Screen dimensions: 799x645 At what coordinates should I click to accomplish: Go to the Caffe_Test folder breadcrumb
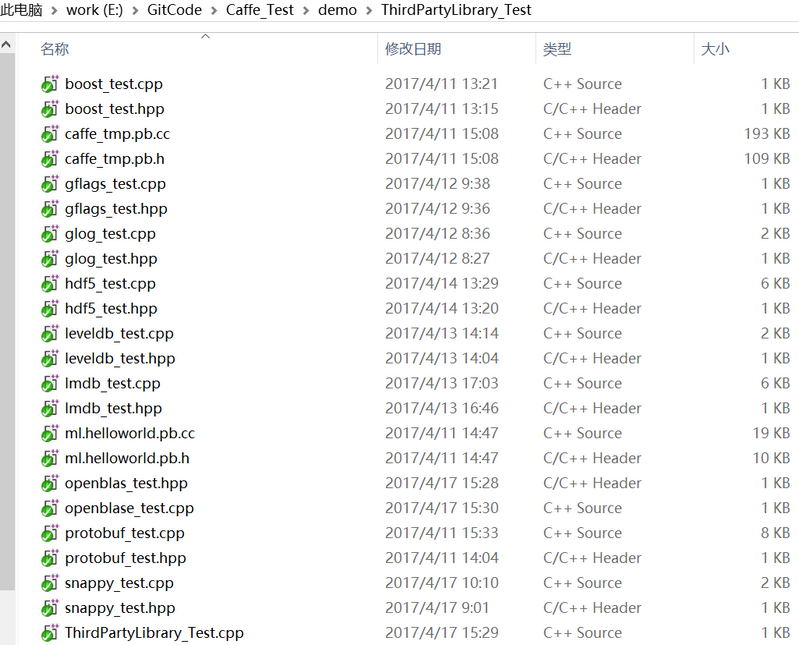(x=260, y=10)
